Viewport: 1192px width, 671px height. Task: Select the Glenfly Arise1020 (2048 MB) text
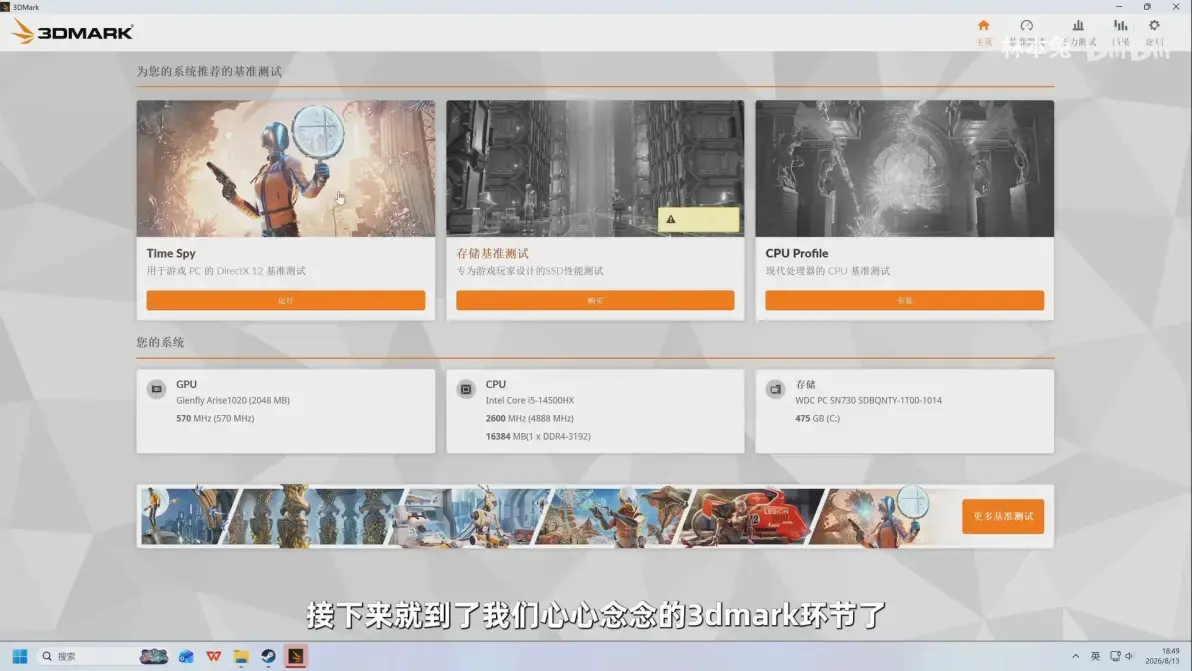click(233, 400)
